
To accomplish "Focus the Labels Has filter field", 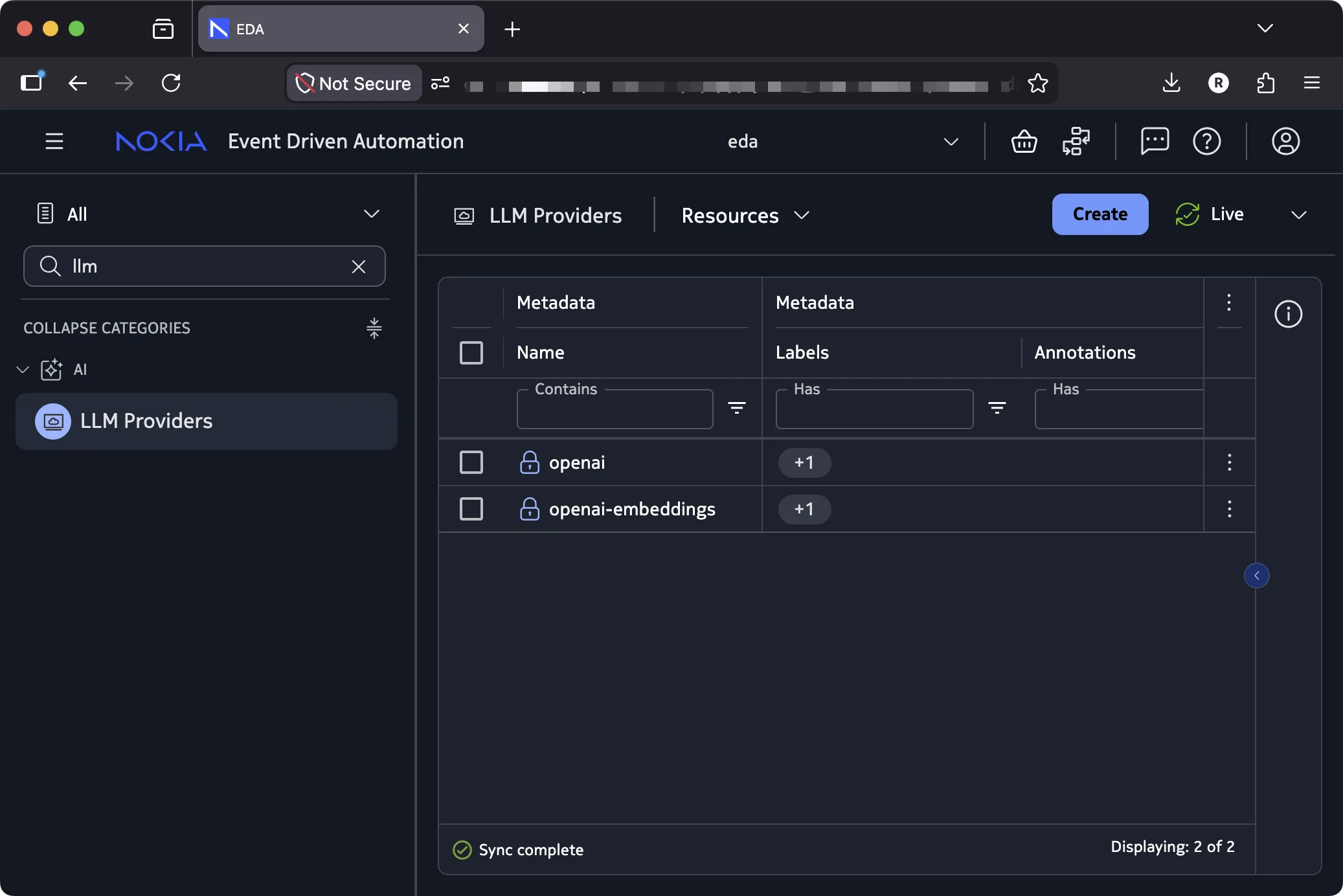I will coord(875,409).
